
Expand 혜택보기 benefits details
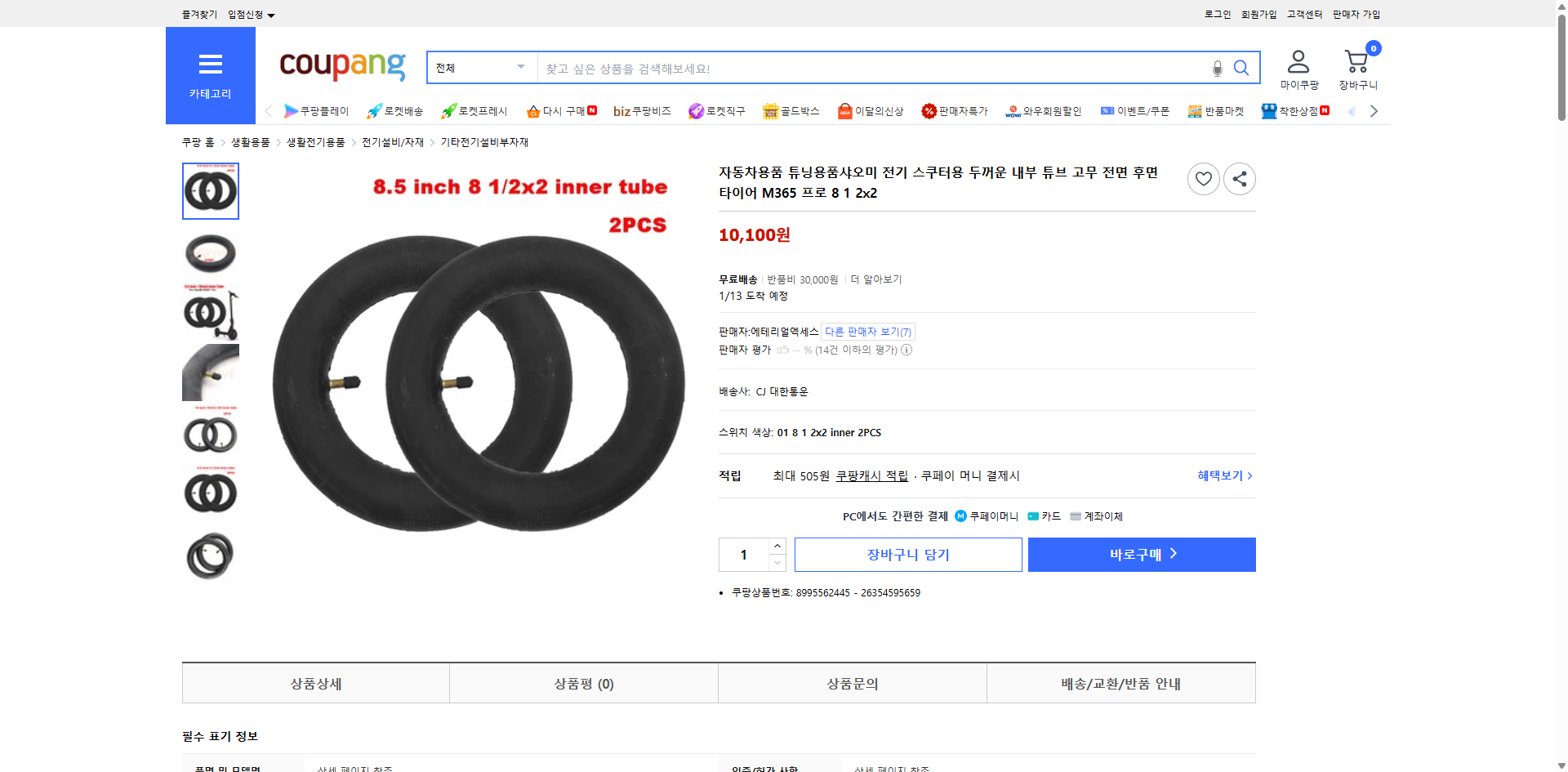click(x=1225, y=475)
